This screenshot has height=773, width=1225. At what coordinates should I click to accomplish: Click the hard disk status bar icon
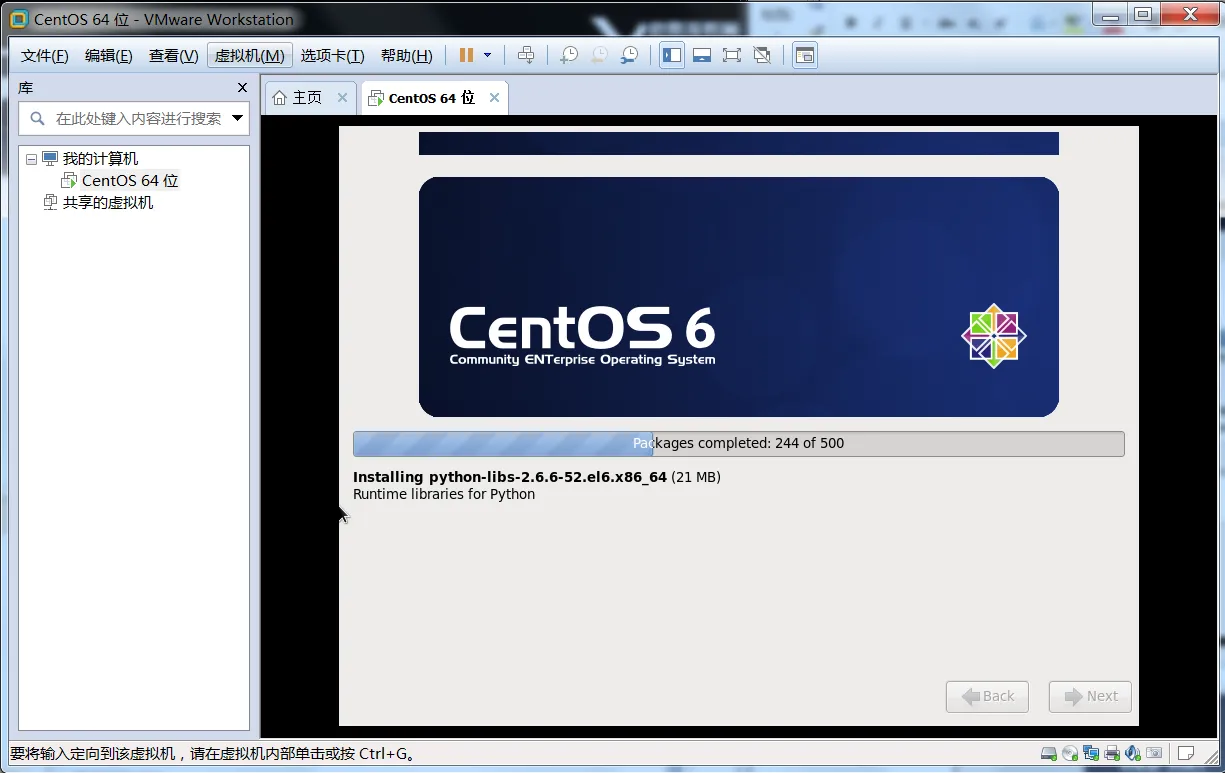pos(1049,753)
